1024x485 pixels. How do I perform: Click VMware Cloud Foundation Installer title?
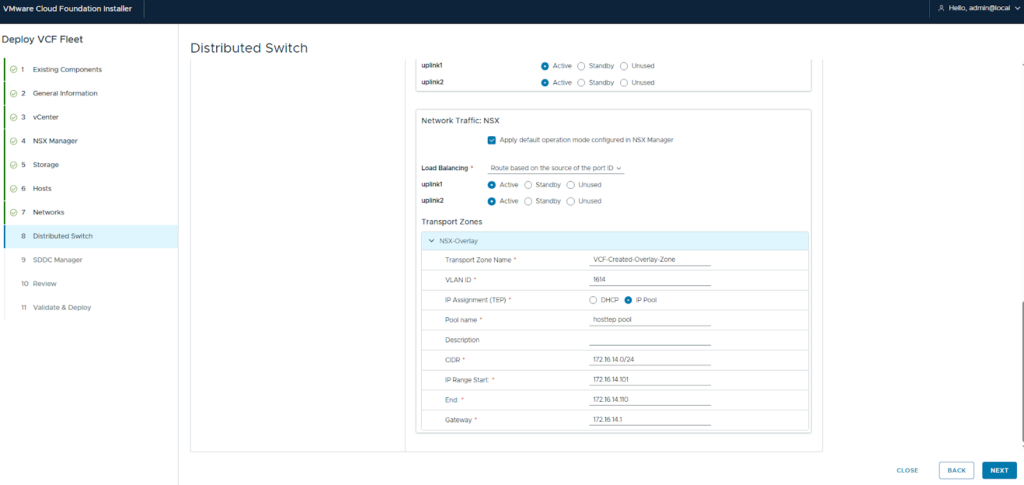tap(67, 8)
